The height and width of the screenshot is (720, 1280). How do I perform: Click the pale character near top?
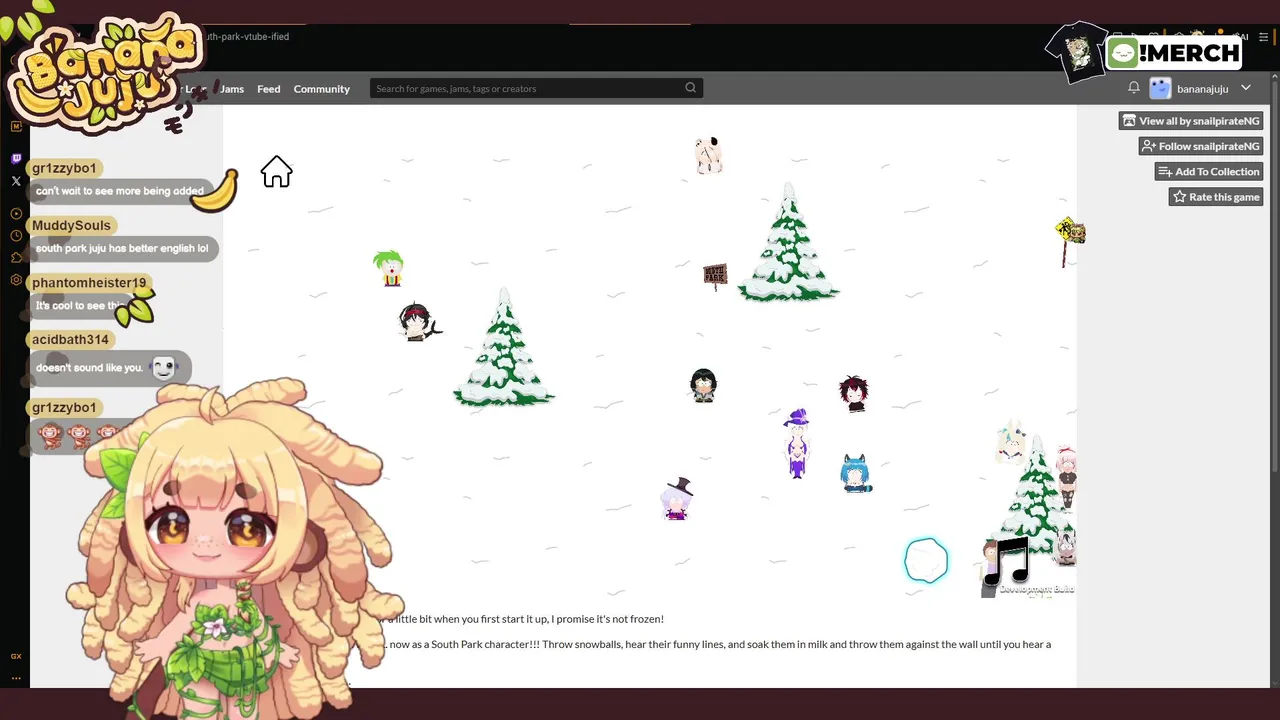tap(708, 155)
